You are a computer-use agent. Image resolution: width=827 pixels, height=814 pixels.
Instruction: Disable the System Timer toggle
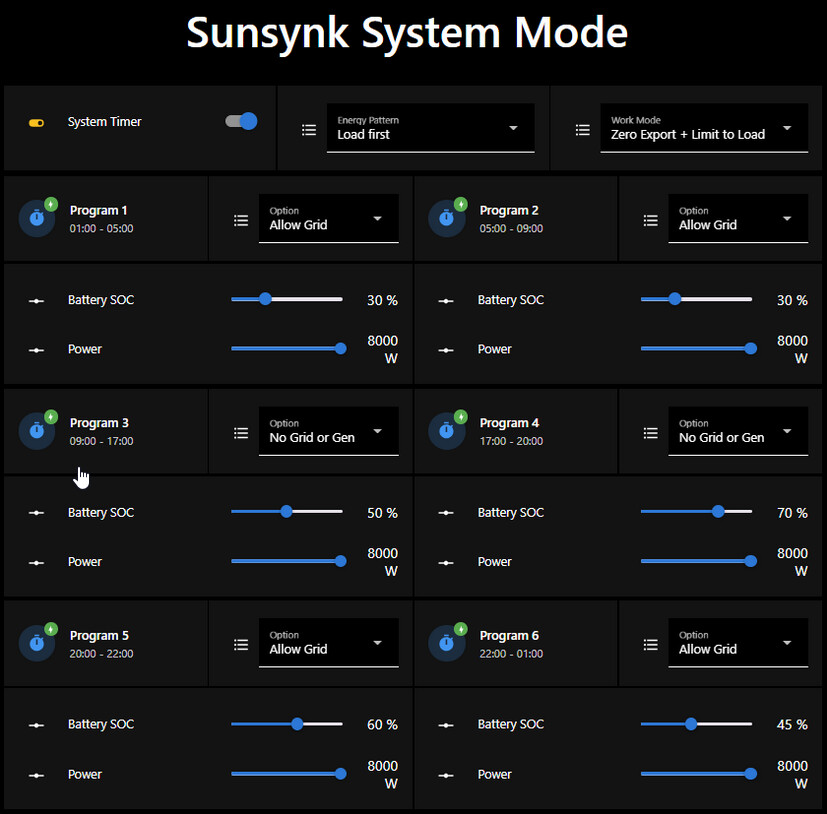tap(240, 120)
